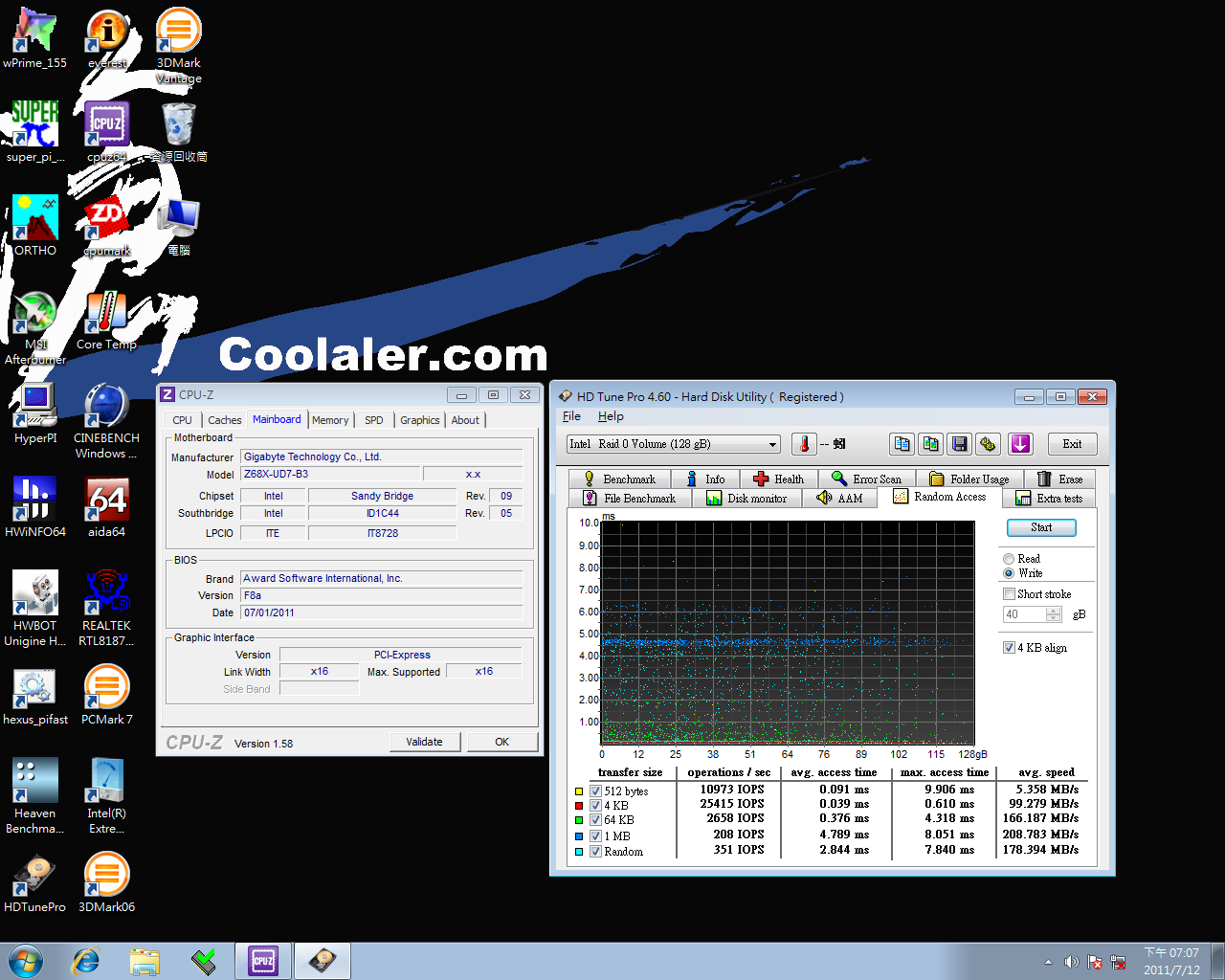Image resolution: width=1225 pixels, height=980 pixels.
Task: Click the taskbar clock showing 07:07
Action: (x=1171, y=961)
